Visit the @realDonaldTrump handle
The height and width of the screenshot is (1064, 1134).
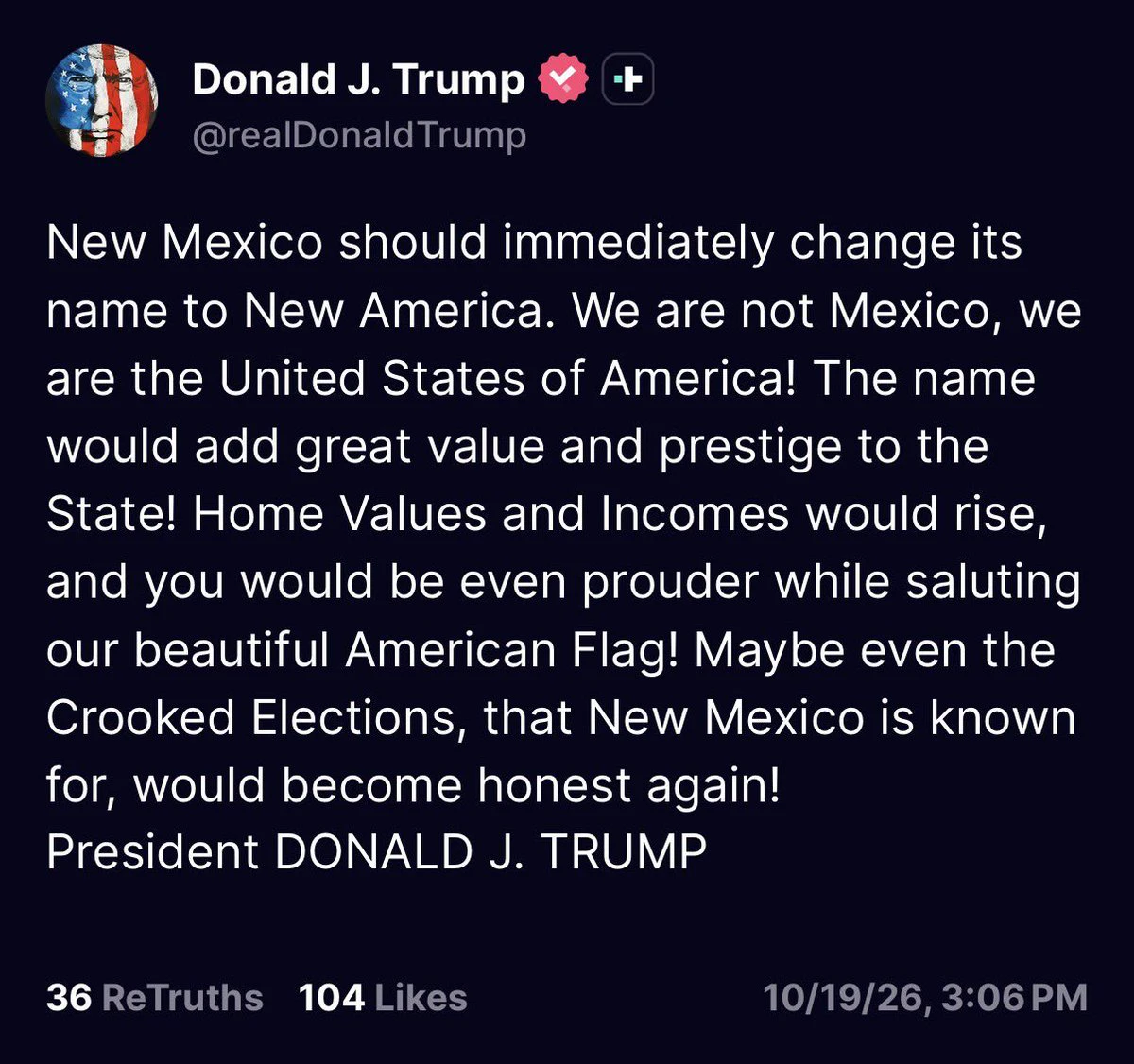coord(359,135)
